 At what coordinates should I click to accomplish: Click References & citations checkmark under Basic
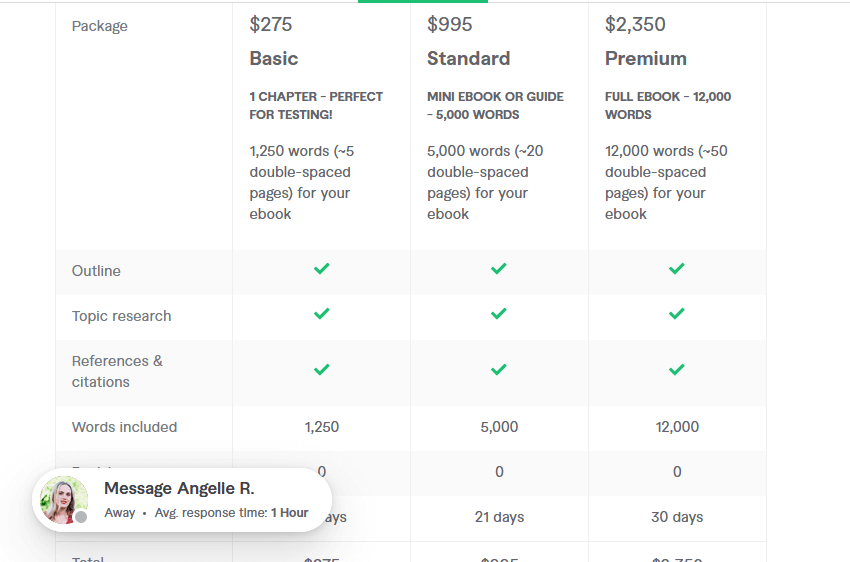pyautogui.click(x=321, y=370)
